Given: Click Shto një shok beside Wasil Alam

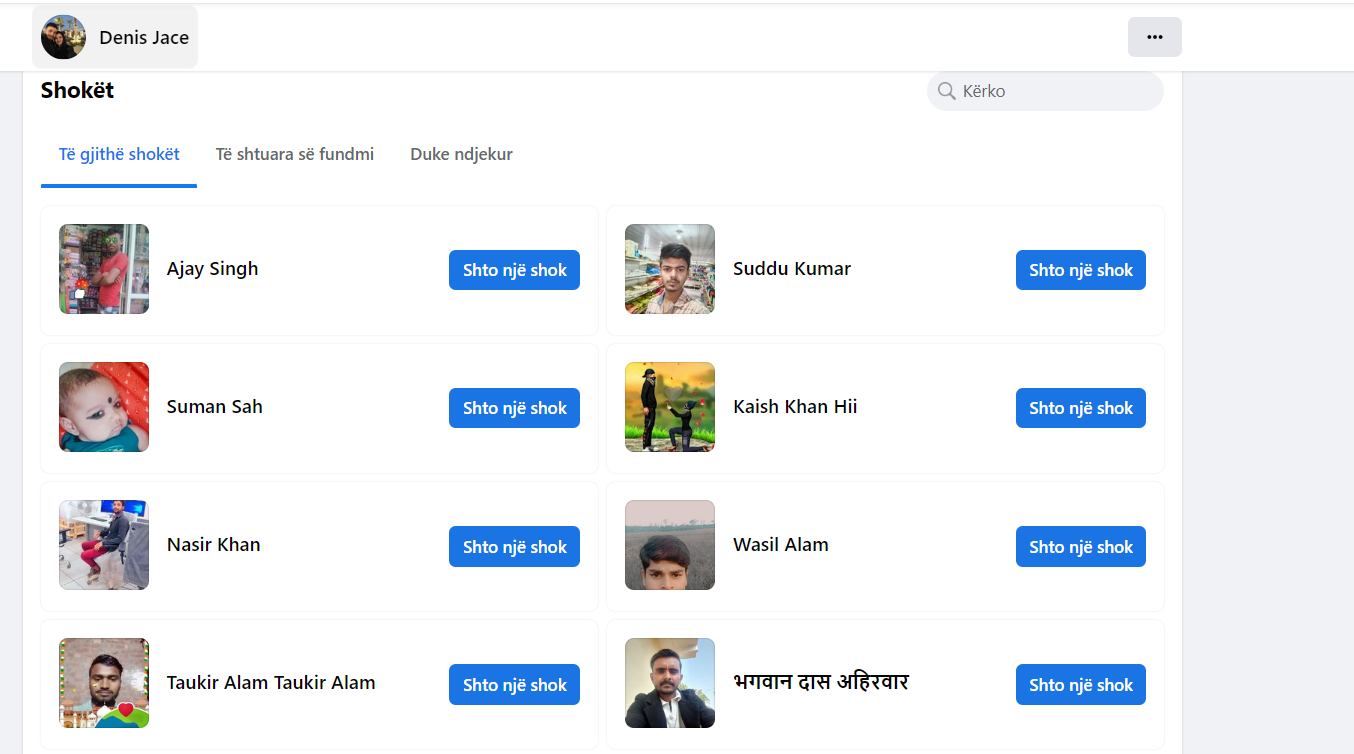Looking at the screenshot, I should pyautogui.click(x=1080, y=547).
